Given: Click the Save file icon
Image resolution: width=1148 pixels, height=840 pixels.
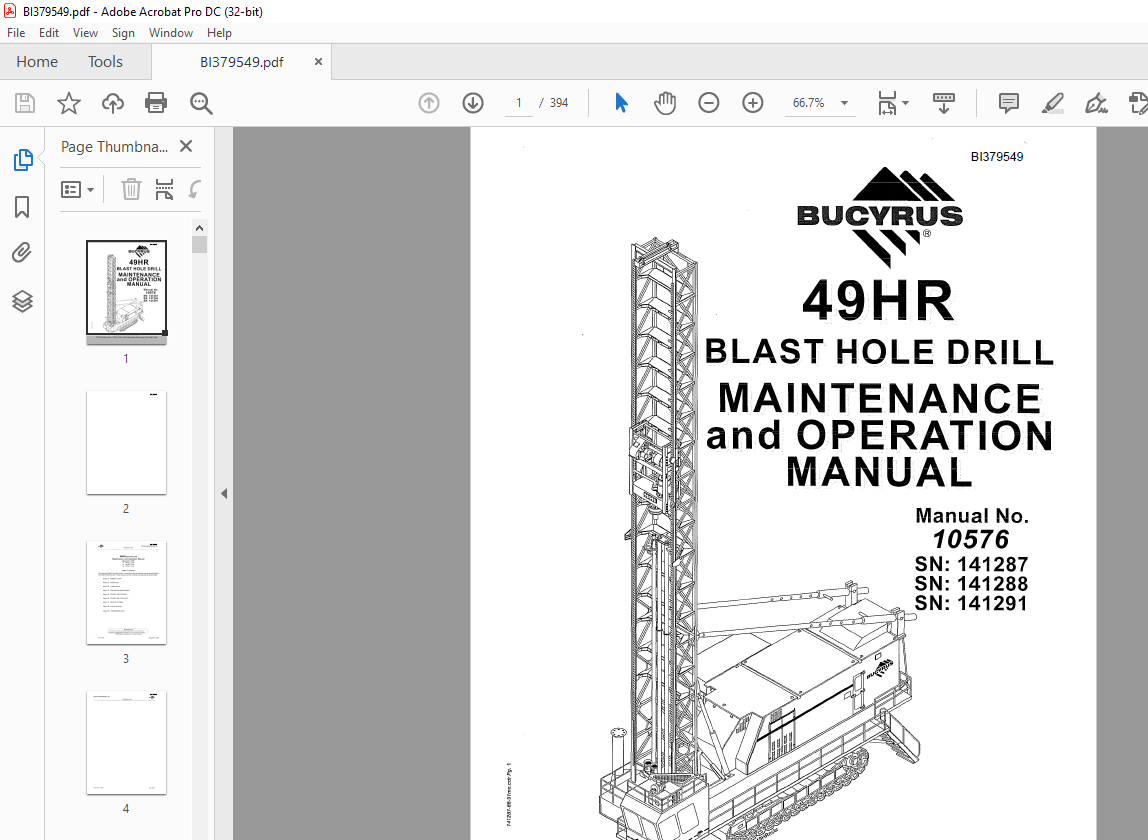Looking at the screenshot, I should (x=25, y=103).
